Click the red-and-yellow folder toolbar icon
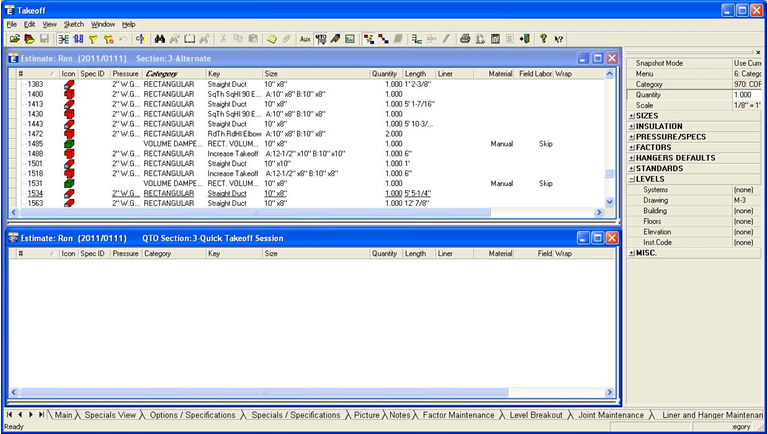The height and width of the screenshot is (434, 768). pos(29,39)
